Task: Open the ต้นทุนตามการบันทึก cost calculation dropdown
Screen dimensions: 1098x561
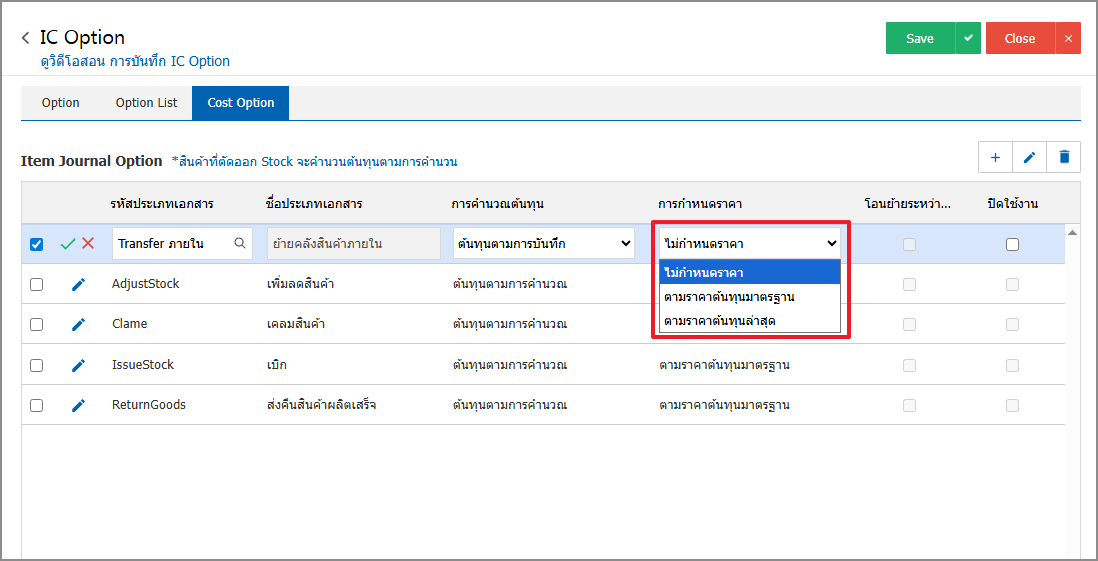Action: click(x=544, y=243)
